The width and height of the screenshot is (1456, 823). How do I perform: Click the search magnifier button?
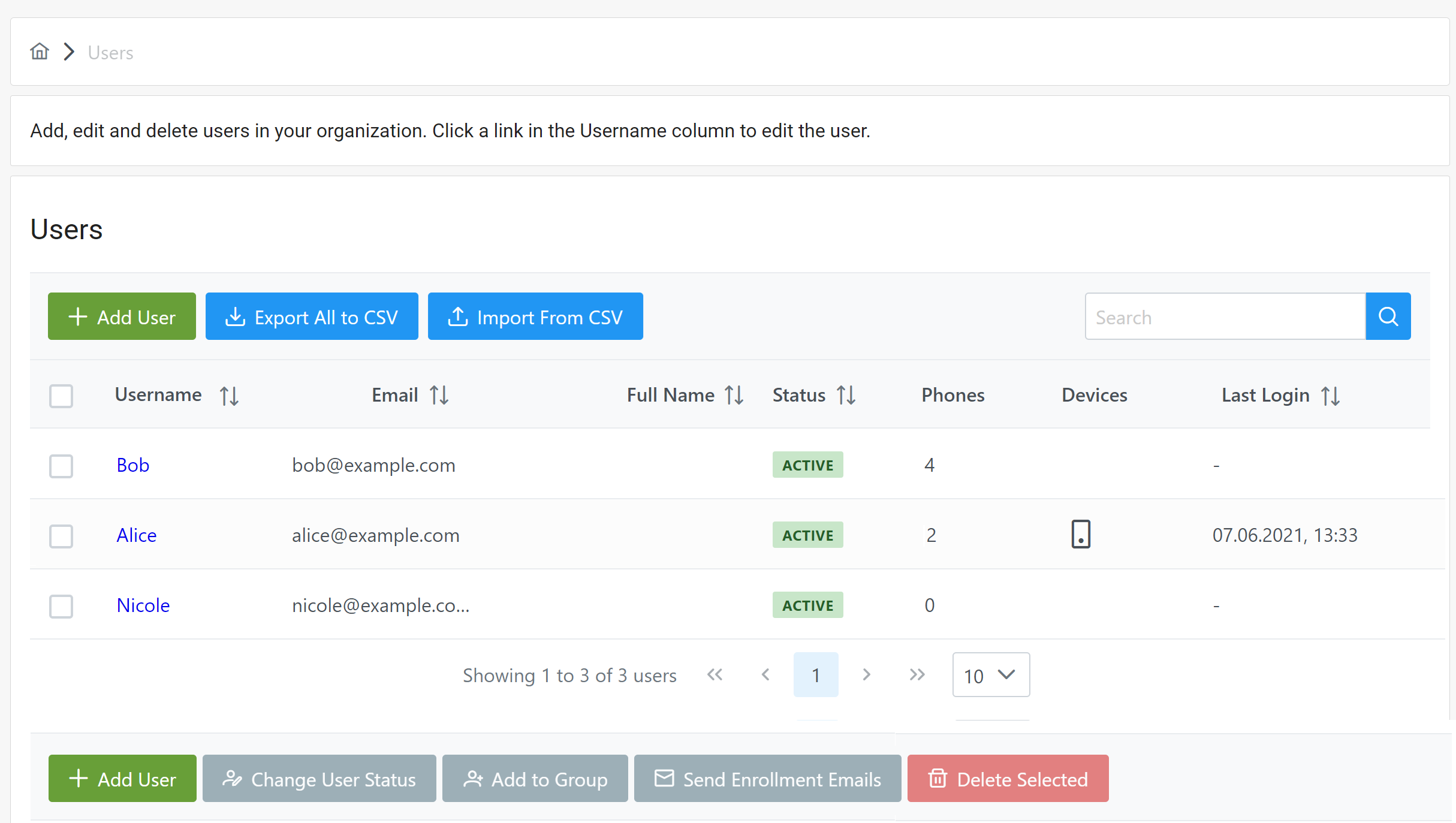(1388, 316)
